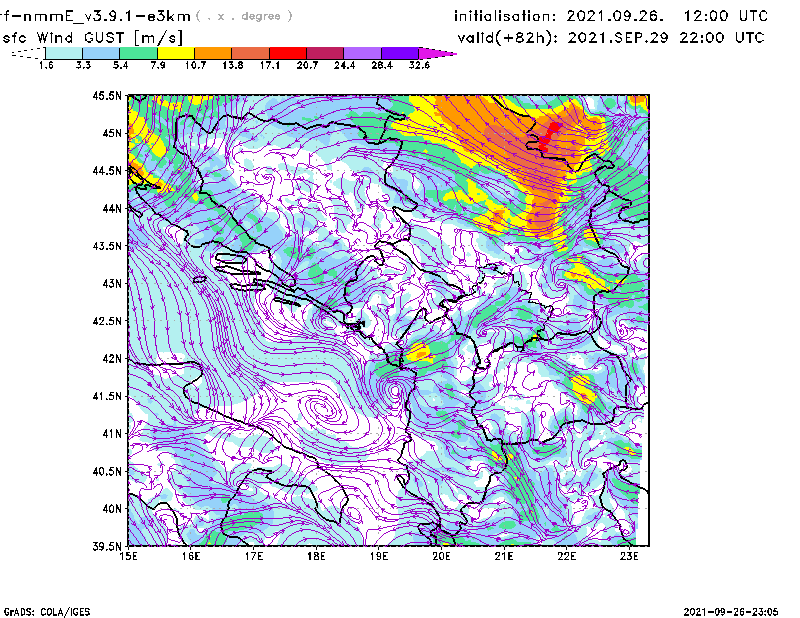The height and width of the screenshot is (618, 800).
Task: Click the 19E longitude label
Action: pyautogui.click(x=379, y=556)
